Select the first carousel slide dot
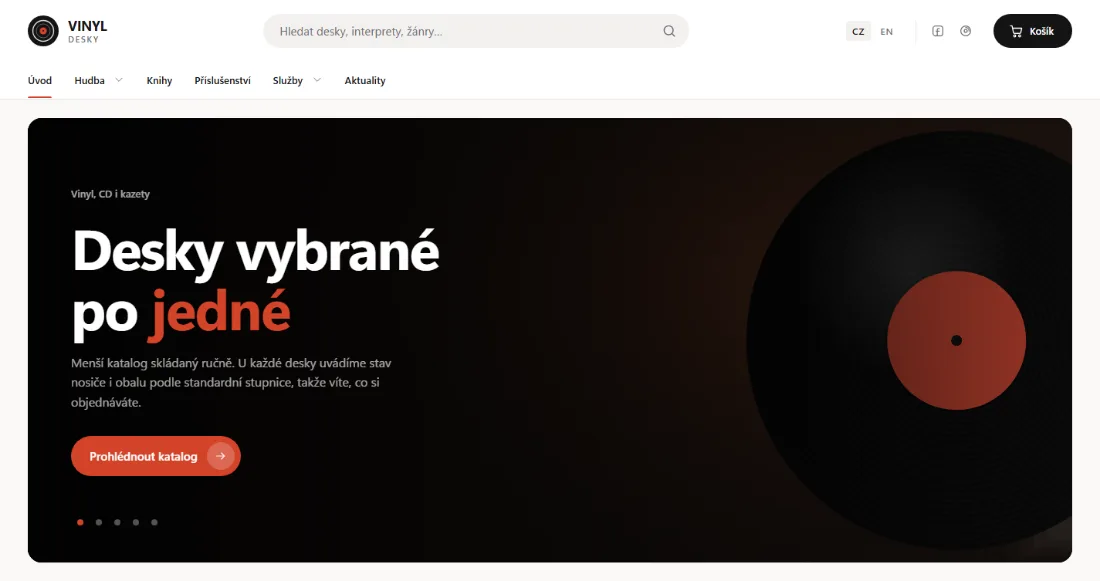 pos(80,522)
